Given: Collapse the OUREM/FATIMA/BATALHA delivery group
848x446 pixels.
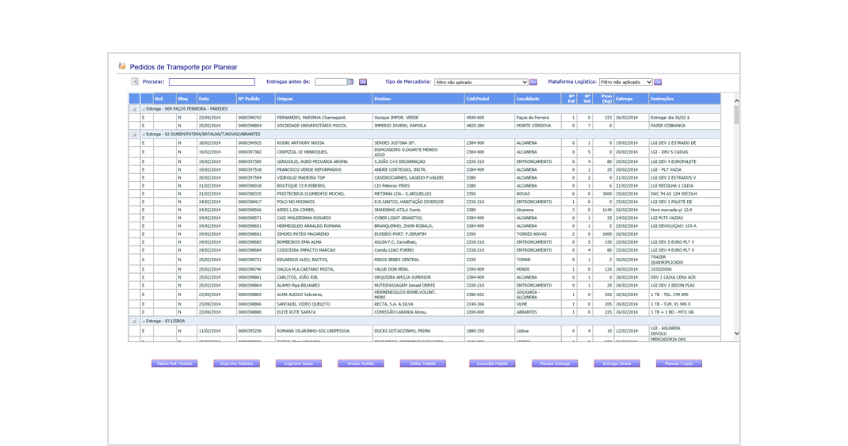Looking at the screenshot, I should point(135,133).
